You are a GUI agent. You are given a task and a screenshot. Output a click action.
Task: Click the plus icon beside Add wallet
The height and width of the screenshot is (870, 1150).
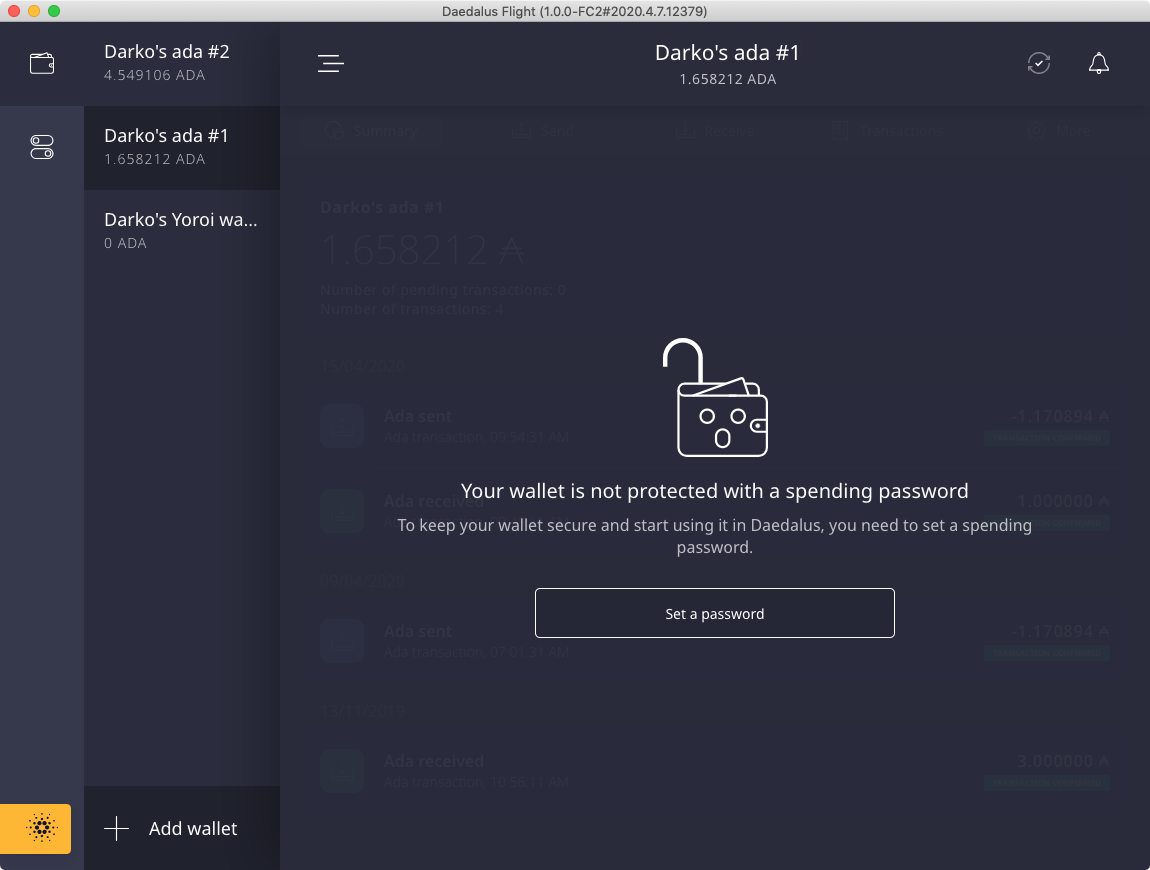(117, 829)
